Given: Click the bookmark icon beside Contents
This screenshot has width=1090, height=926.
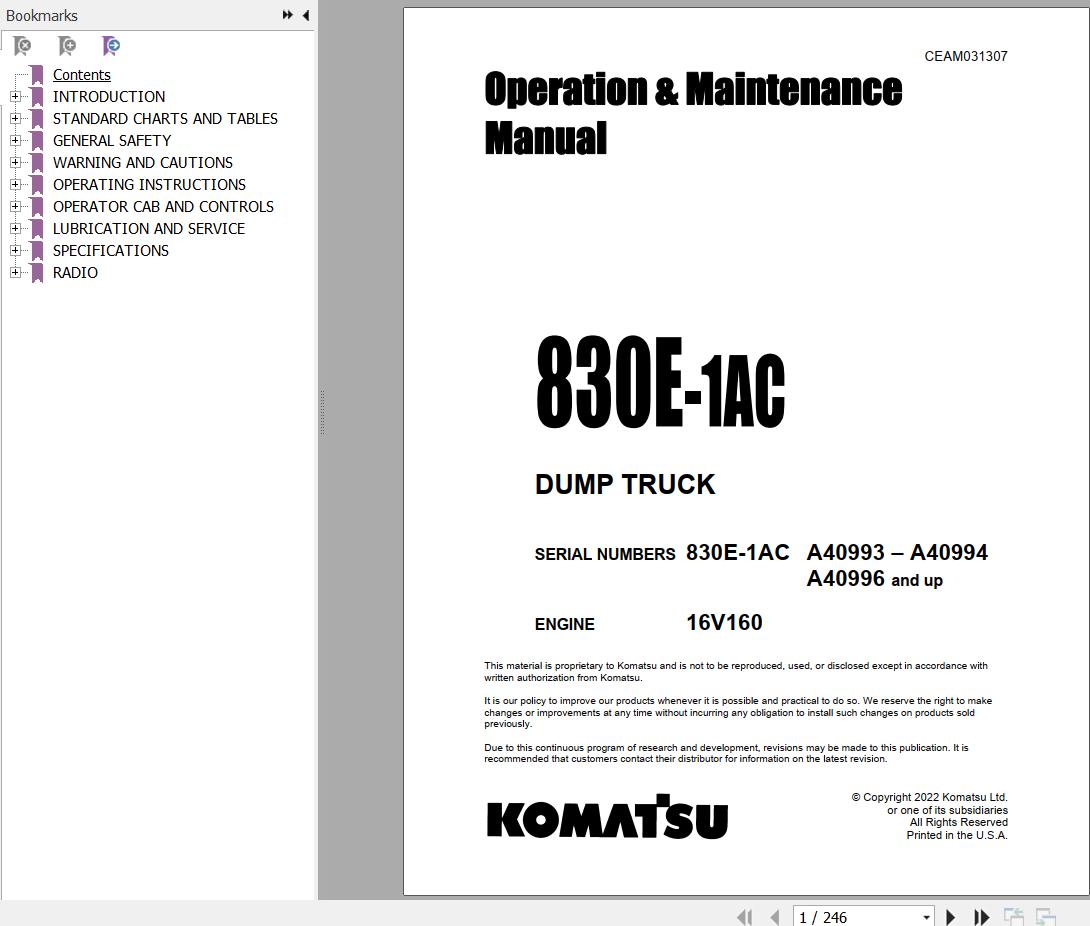Looking at the screenshot, I should coord(38,75).
